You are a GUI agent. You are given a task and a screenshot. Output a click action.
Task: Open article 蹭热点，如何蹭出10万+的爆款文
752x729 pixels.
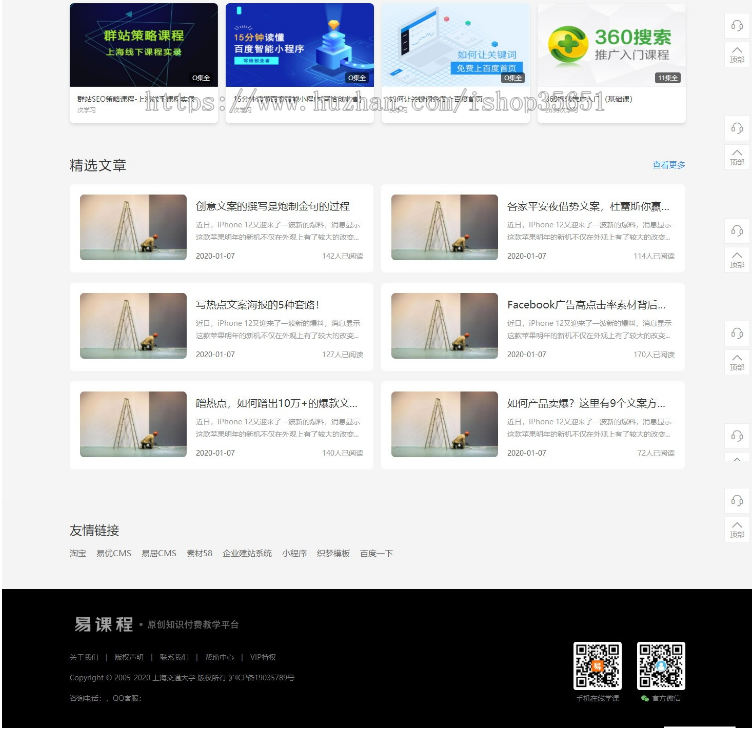[276, 403]
